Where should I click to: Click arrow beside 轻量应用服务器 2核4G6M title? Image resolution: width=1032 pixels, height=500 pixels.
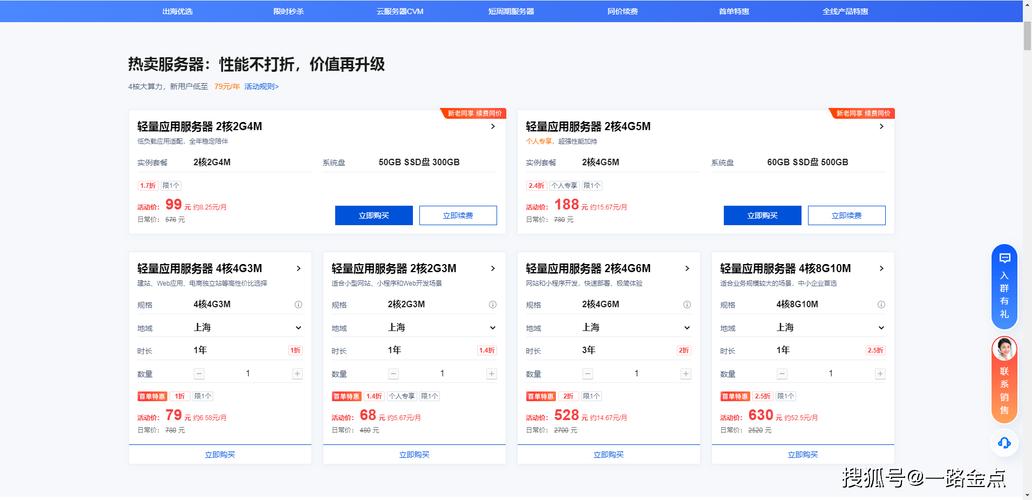pyautogui.click(x=686, y=268)
